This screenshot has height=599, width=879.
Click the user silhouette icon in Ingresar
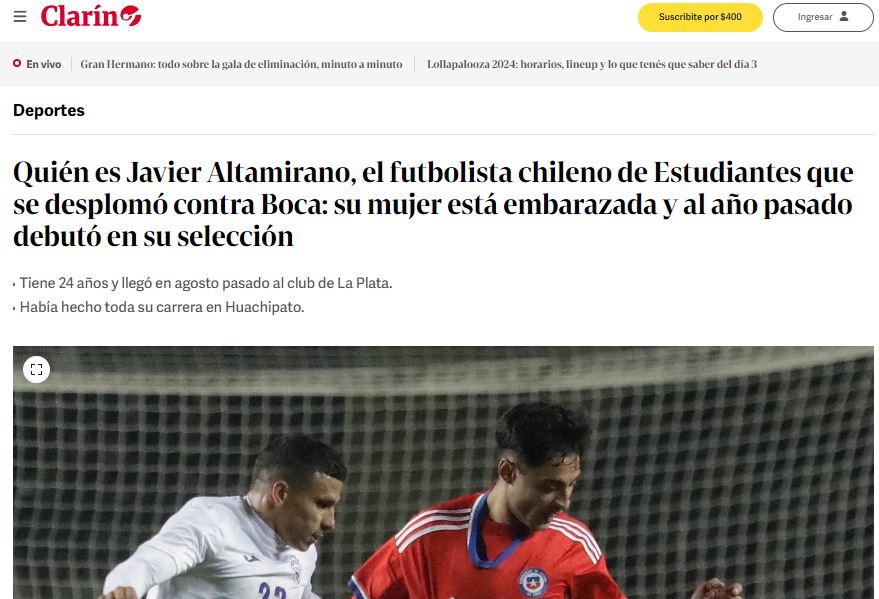tap(844, 16)
